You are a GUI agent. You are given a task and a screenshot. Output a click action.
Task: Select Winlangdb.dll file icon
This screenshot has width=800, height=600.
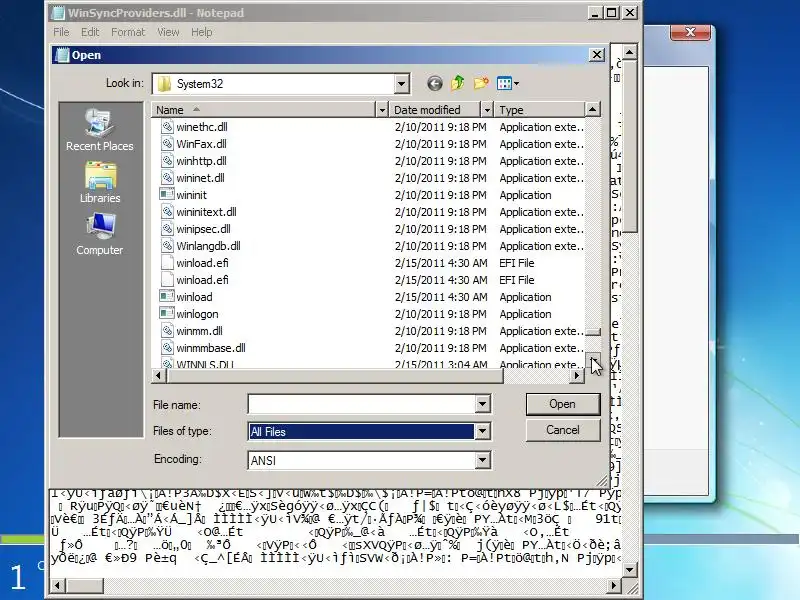[x=167, y=246]
